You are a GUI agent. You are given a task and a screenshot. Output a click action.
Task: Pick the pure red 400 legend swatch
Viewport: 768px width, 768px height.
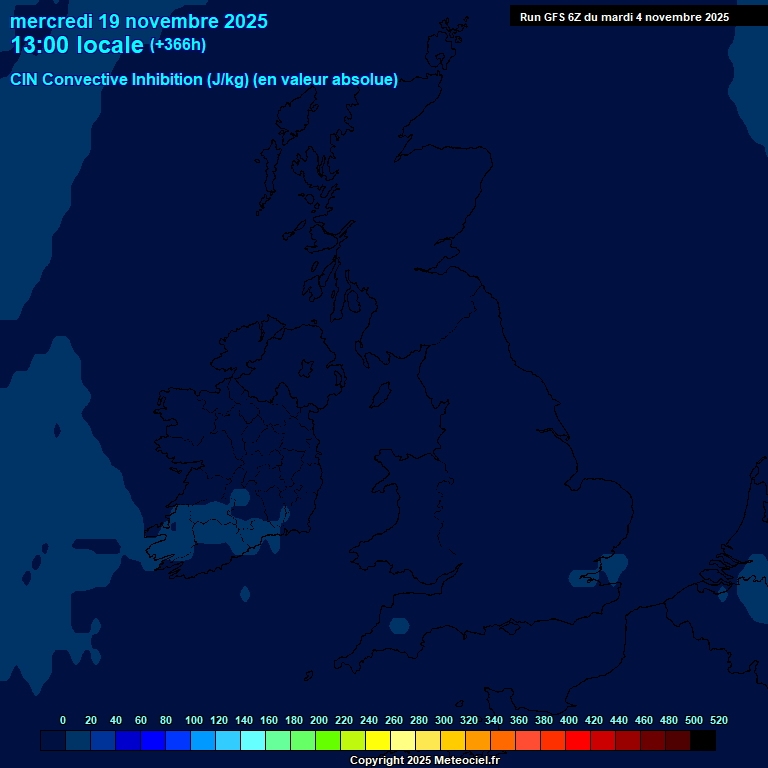[x=578, y=741]
